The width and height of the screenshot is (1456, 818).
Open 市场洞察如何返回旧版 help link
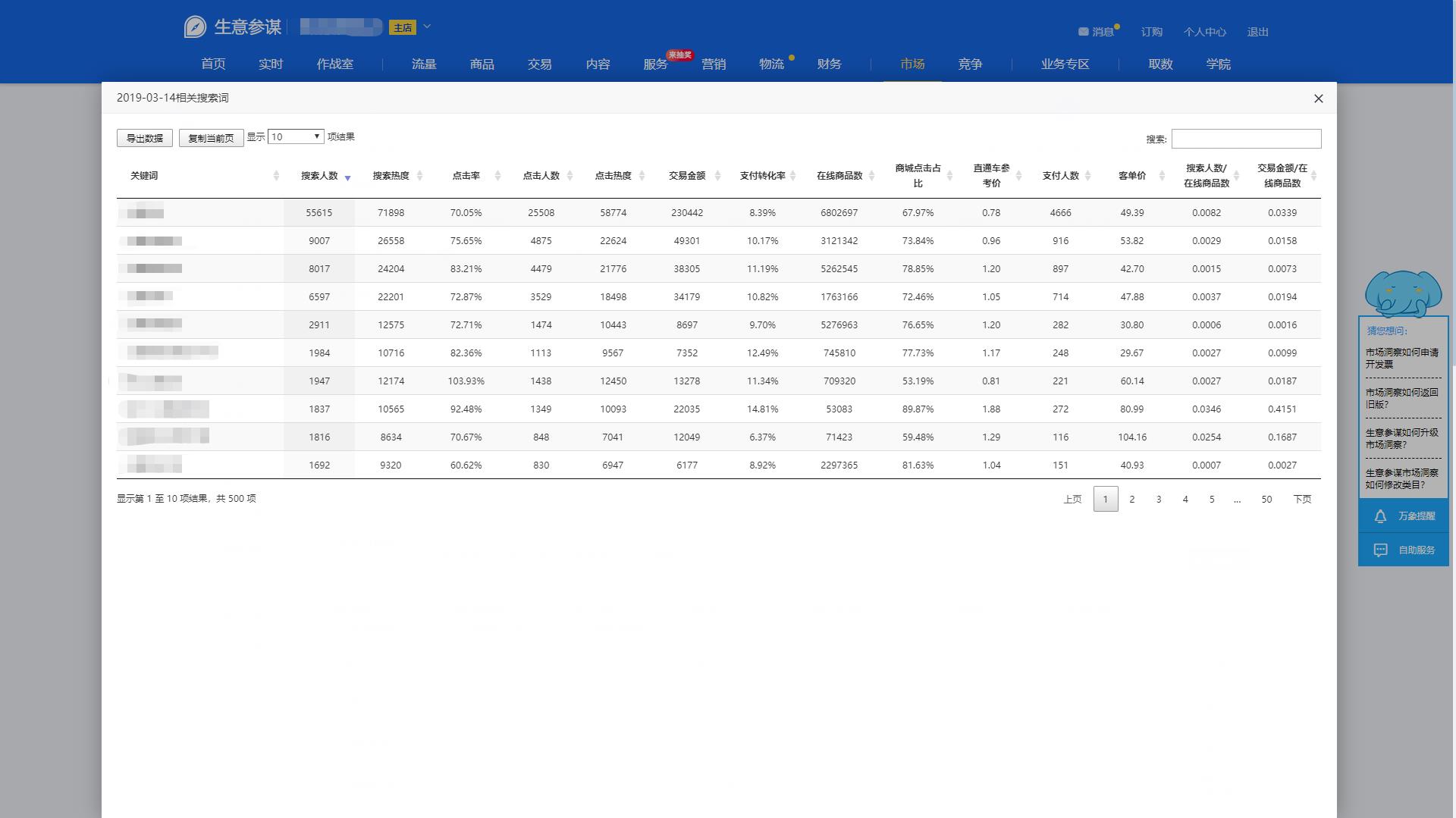point(1402,399)
